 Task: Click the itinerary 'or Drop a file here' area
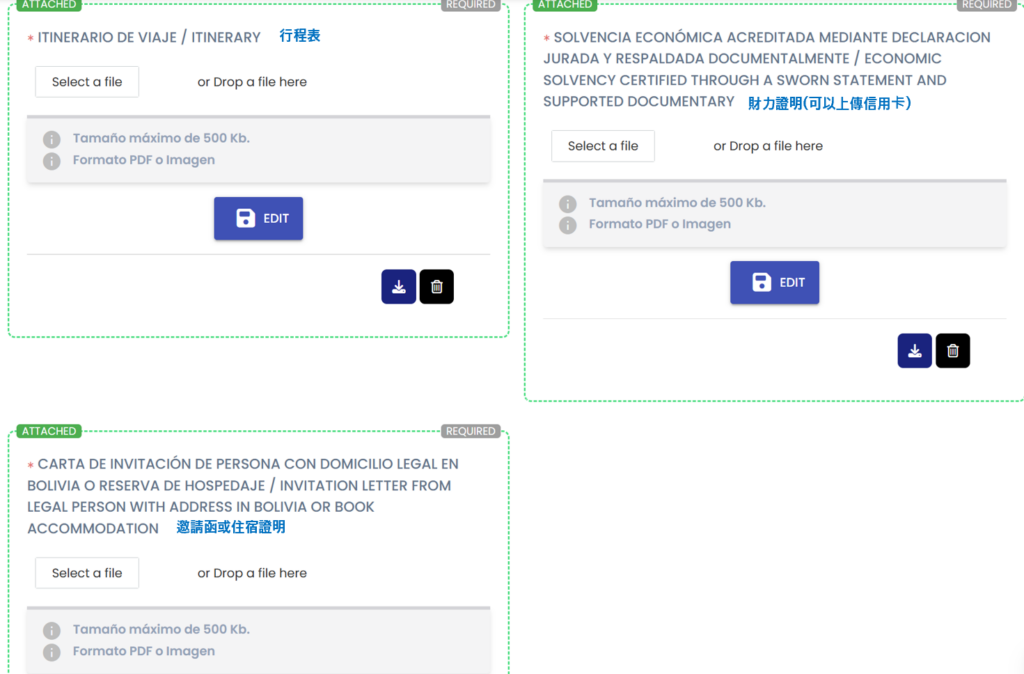click(x=252, y=82)
